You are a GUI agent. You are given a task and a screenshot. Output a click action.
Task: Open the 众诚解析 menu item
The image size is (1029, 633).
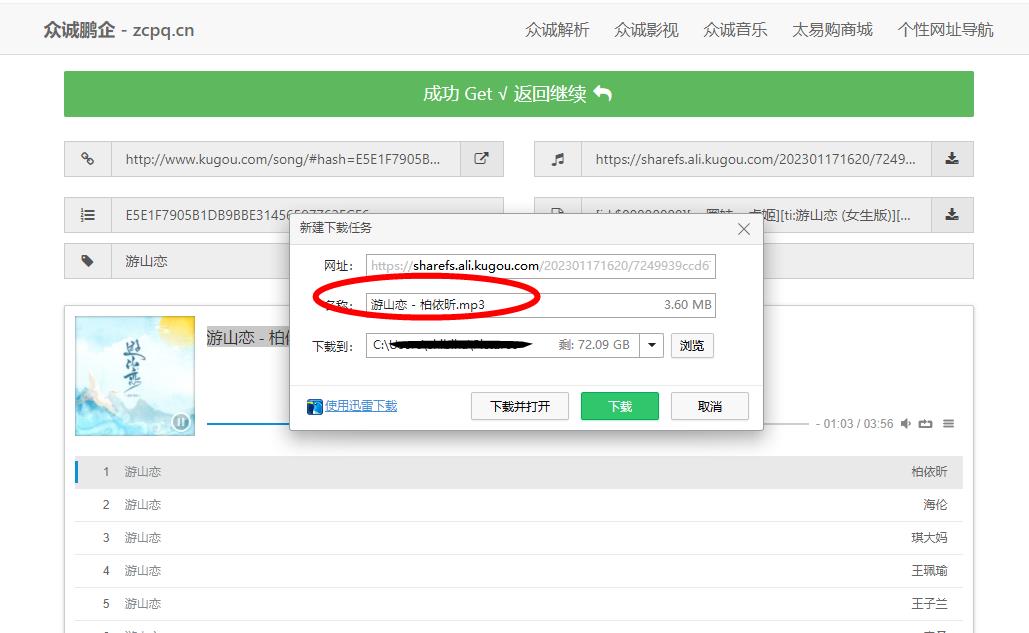[557, 30]
